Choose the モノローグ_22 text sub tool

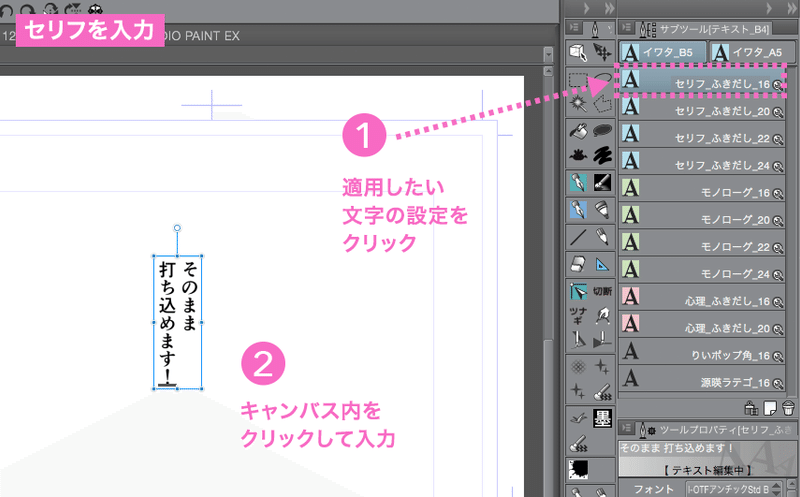pos(702,243)
